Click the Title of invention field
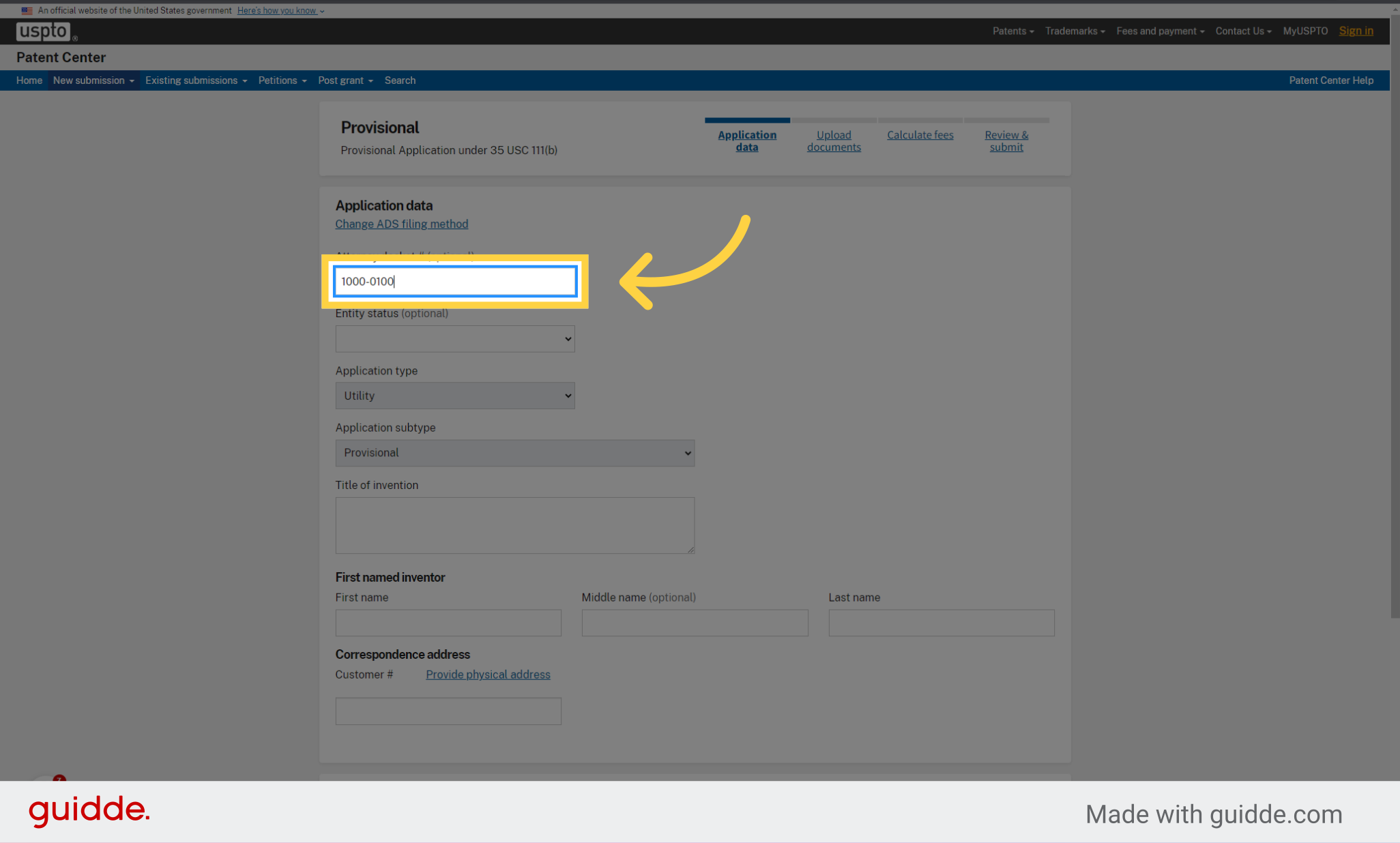Screen dimensions: 1400x843 point(514,525)
